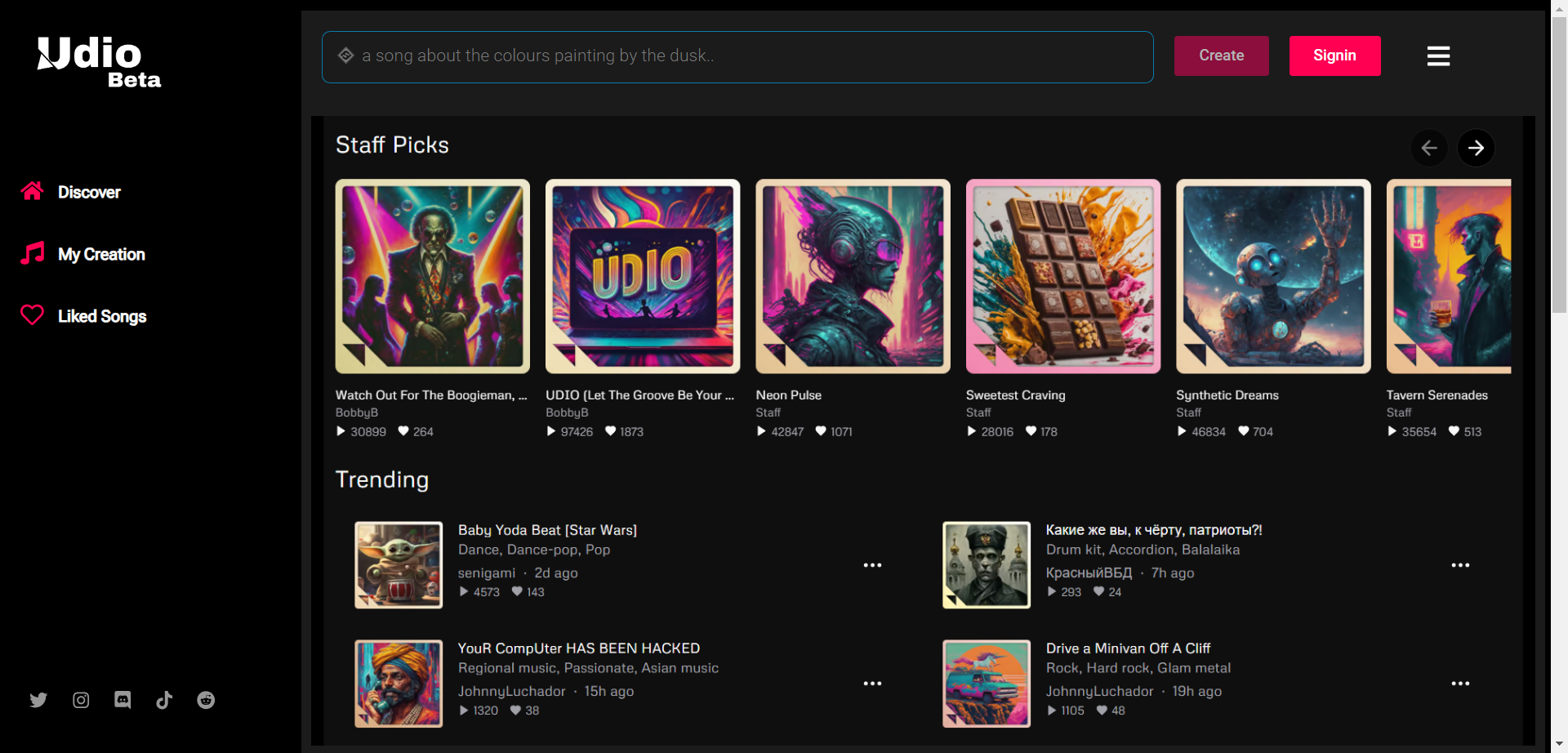Open the Neon Pulse cover art
The width and height of the screenshot is (1568, 753).
tap(853, 276)
